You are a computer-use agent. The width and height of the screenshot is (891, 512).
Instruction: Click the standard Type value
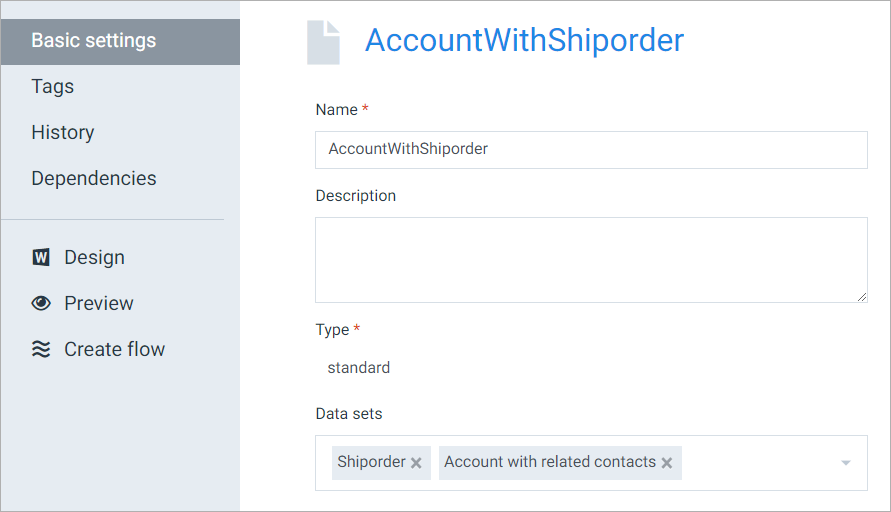[x=359, y=368]
